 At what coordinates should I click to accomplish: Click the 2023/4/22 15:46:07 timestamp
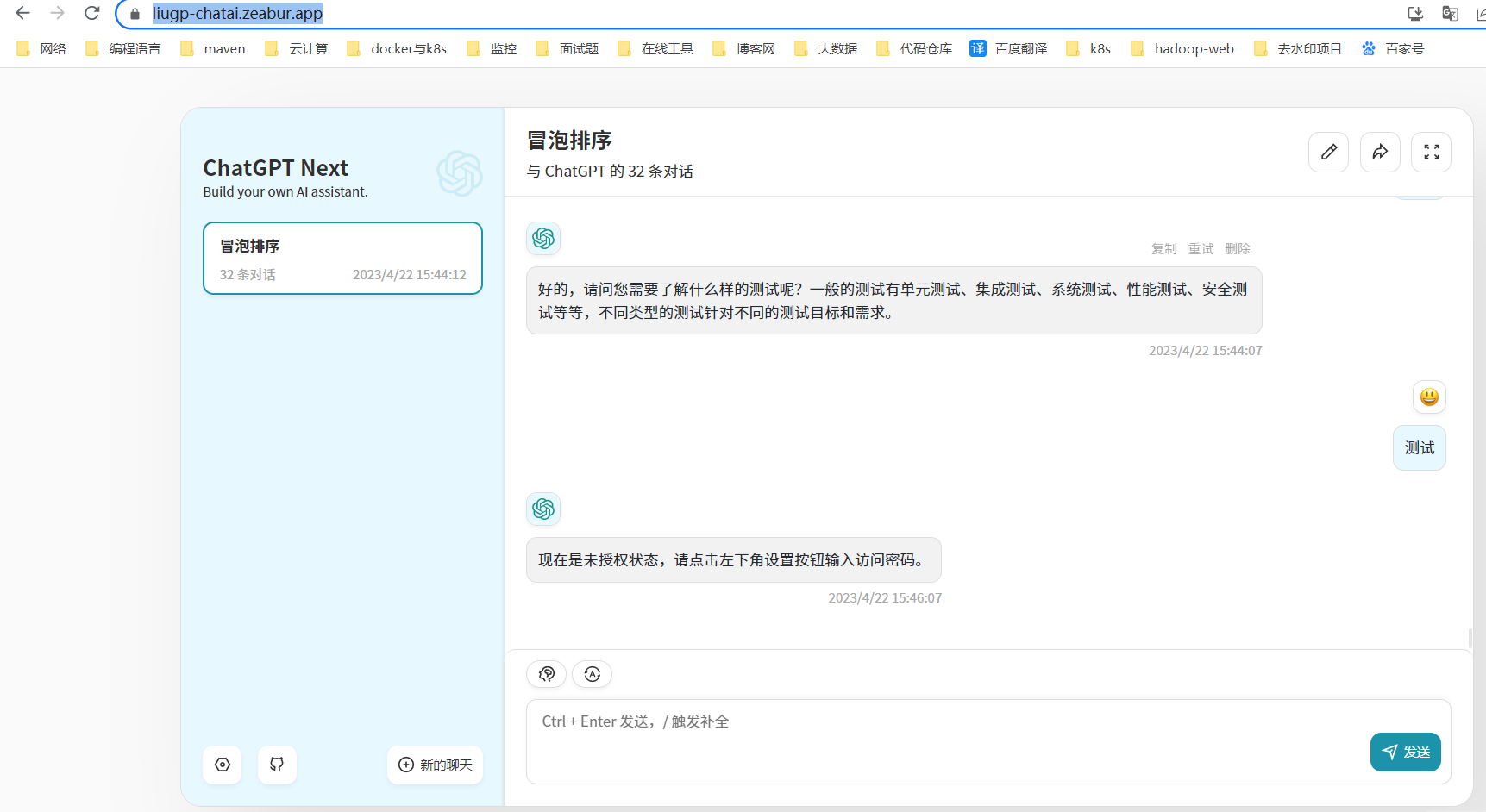coord(885,598)
